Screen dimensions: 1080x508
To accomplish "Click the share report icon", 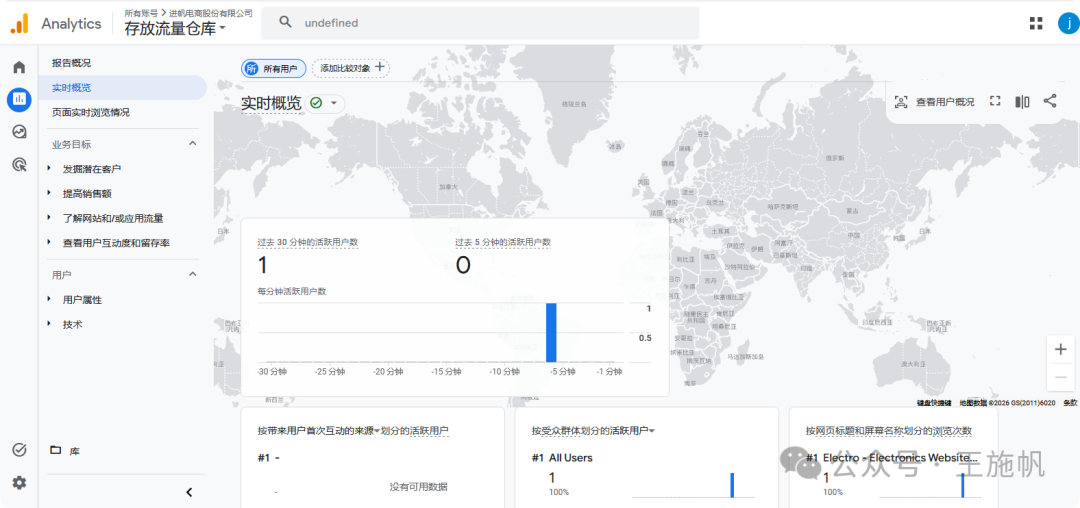I will pyautogui.click(x=1050, y=101).
